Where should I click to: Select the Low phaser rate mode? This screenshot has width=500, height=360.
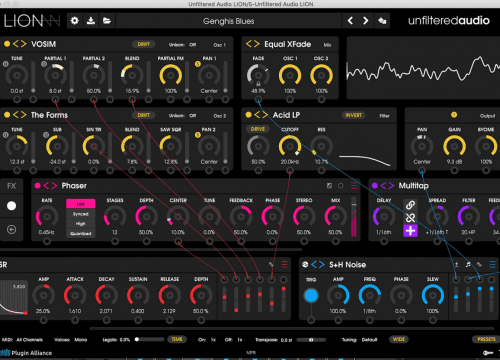click(81, 204)
